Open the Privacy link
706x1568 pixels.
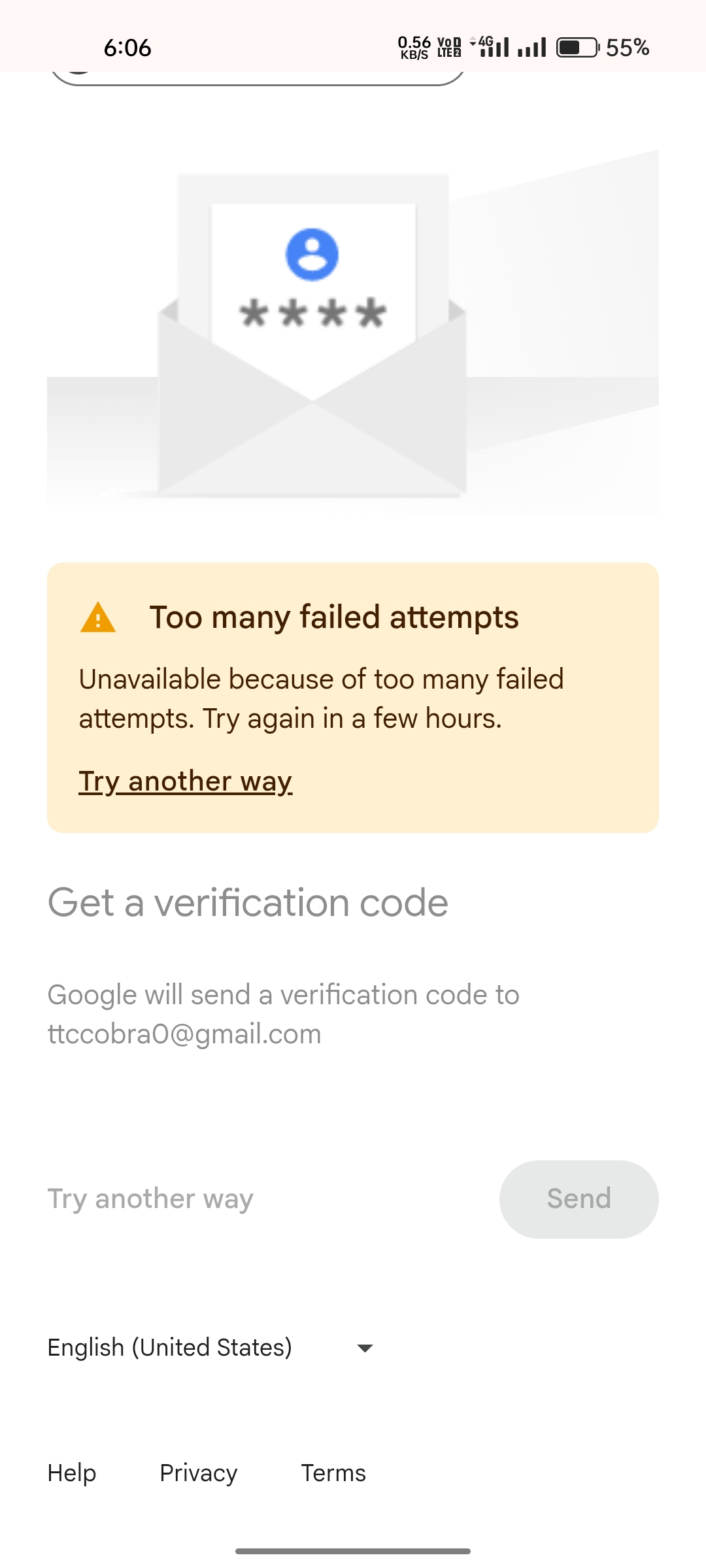point(198,1473)
